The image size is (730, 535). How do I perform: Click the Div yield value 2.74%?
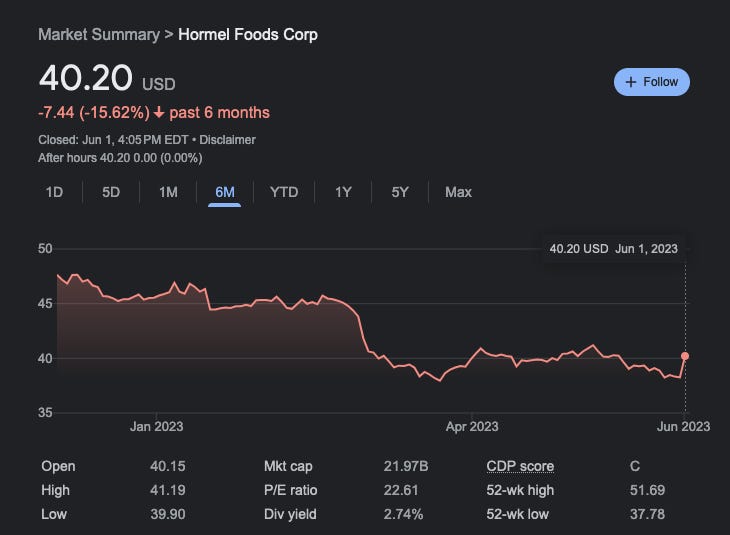click(403, 515)
